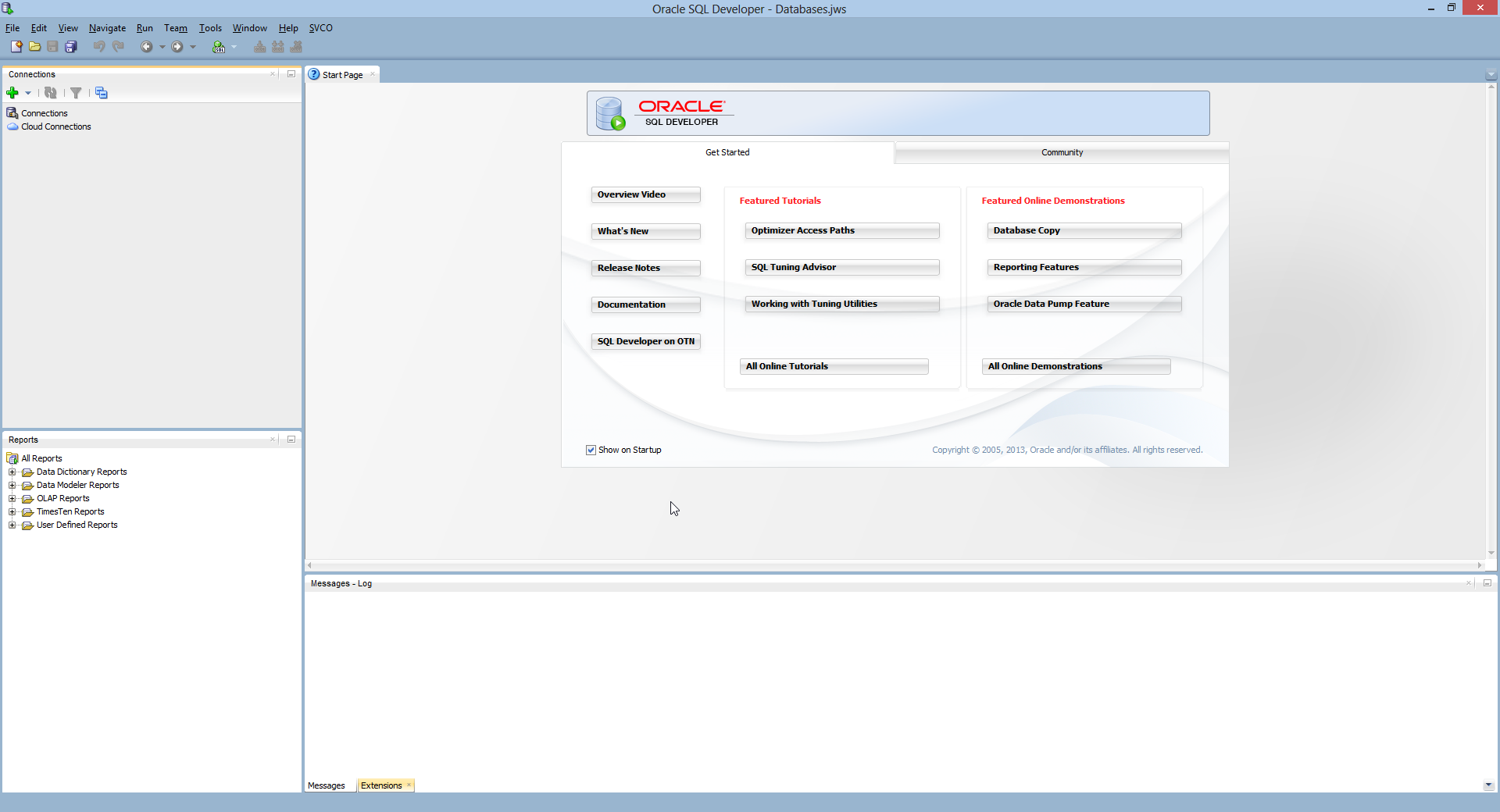This screenshot has height=812, width=1500.
Task: Click the Refresh connections icon
Action: (51, 93)
